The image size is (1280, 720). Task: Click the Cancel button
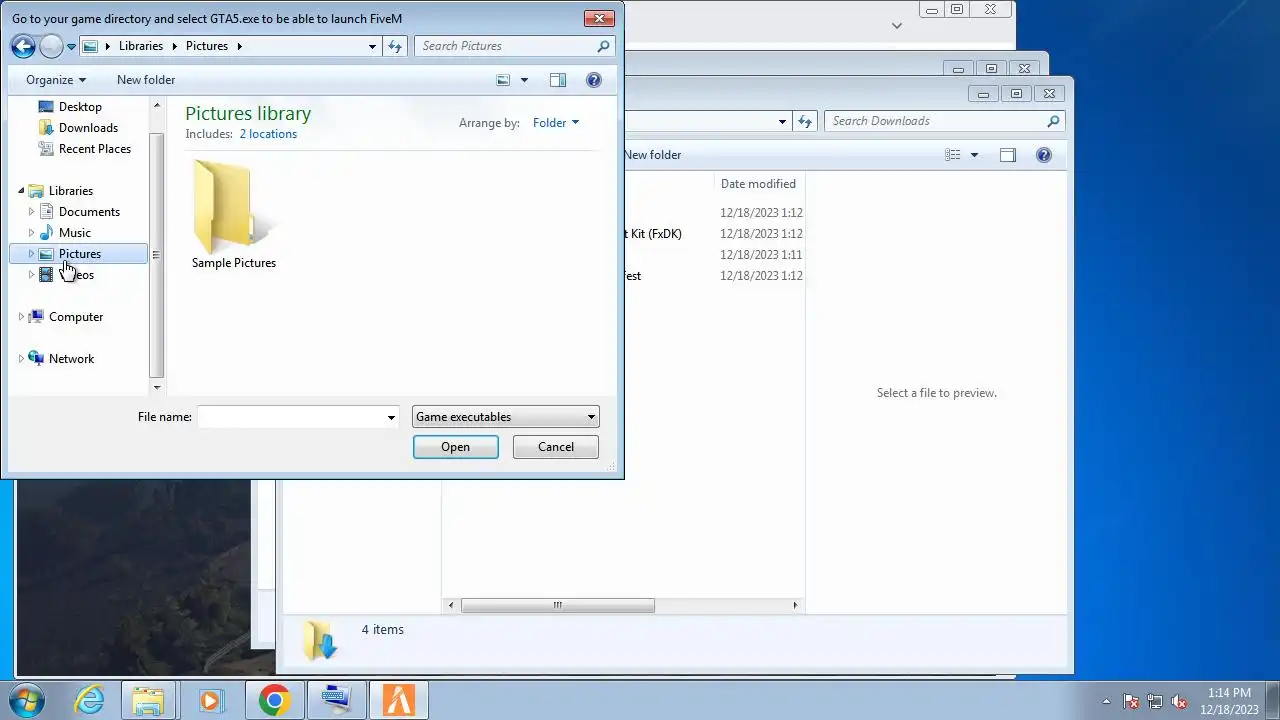556,447
